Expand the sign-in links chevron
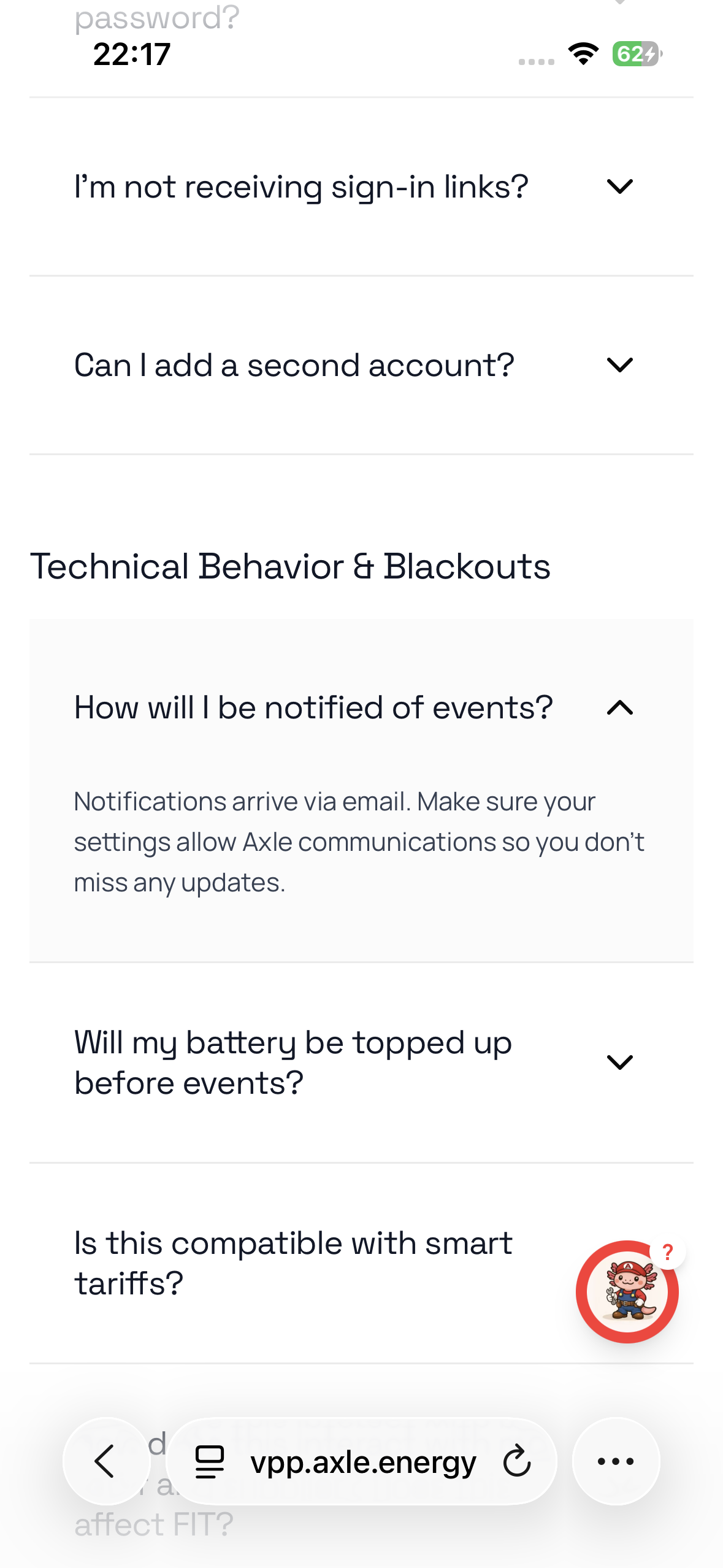The image size is (723, 1568). [619, 186]
